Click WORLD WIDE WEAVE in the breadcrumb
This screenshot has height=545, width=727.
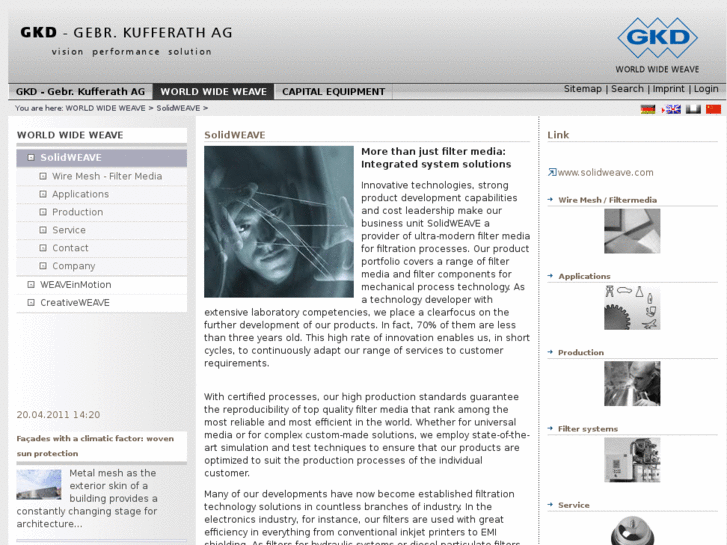coord(105,108)
